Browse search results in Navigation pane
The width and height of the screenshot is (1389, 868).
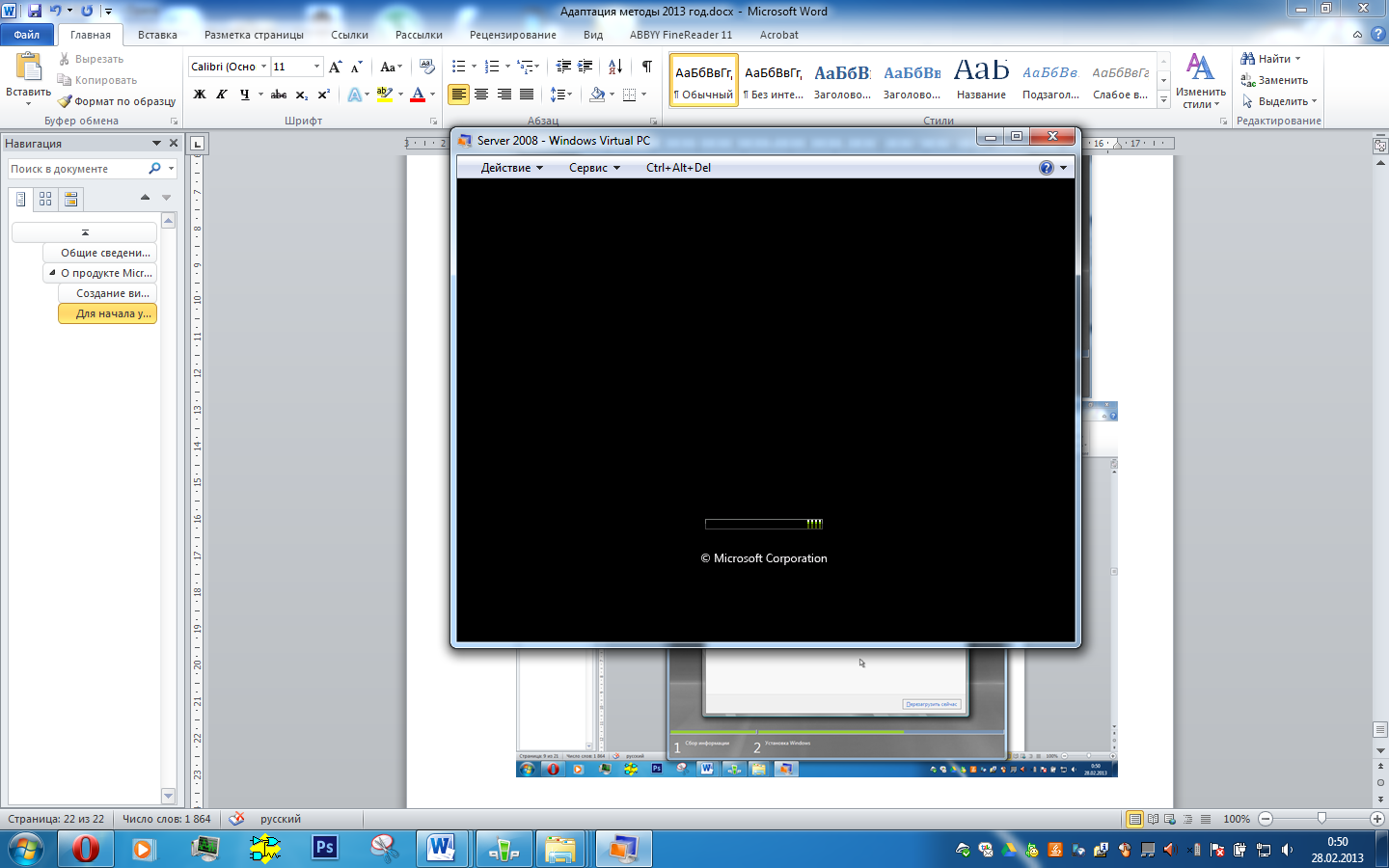coord(70,200)
